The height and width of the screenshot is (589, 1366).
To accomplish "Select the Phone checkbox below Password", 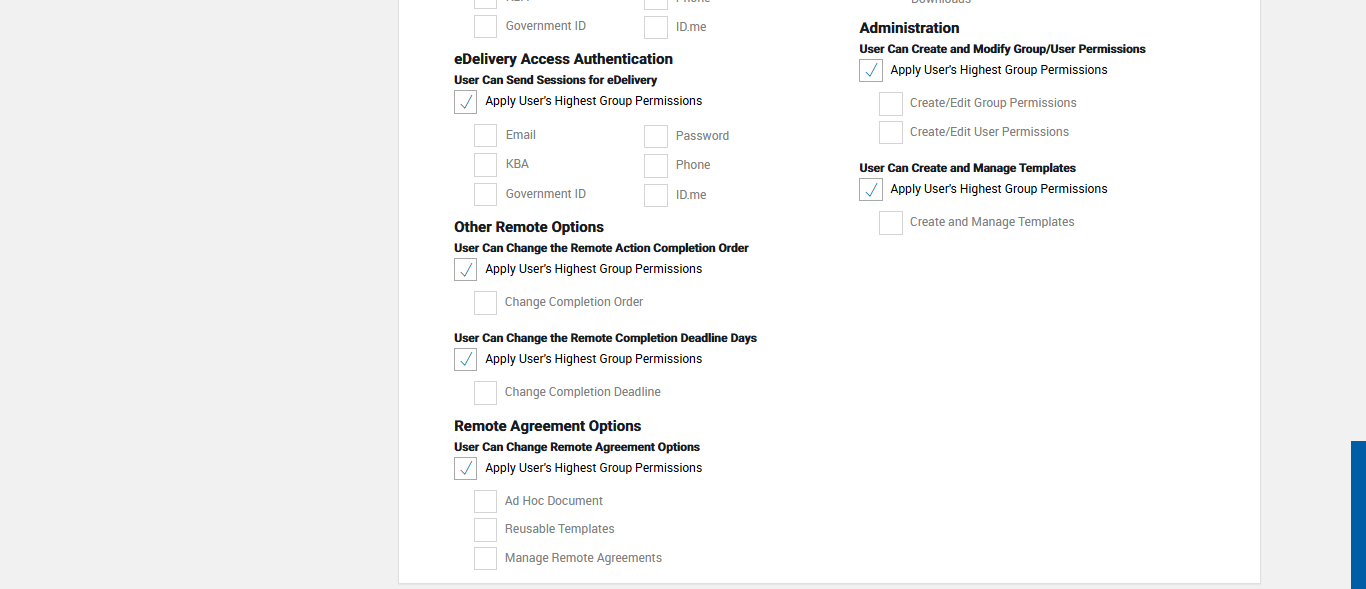I will [656, 166].
